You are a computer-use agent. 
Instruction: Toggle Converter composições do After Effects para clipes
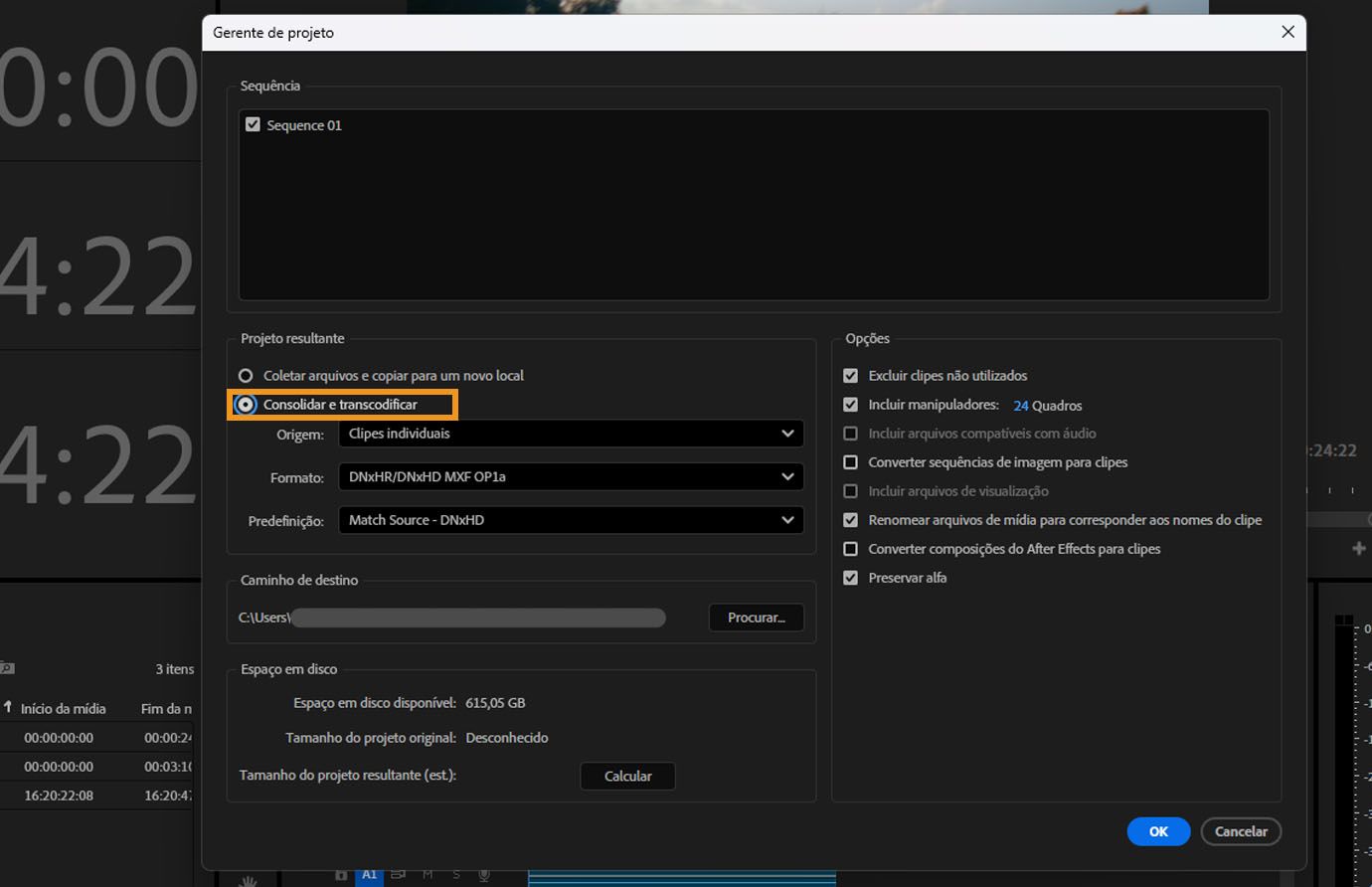[x=850, y=549]
